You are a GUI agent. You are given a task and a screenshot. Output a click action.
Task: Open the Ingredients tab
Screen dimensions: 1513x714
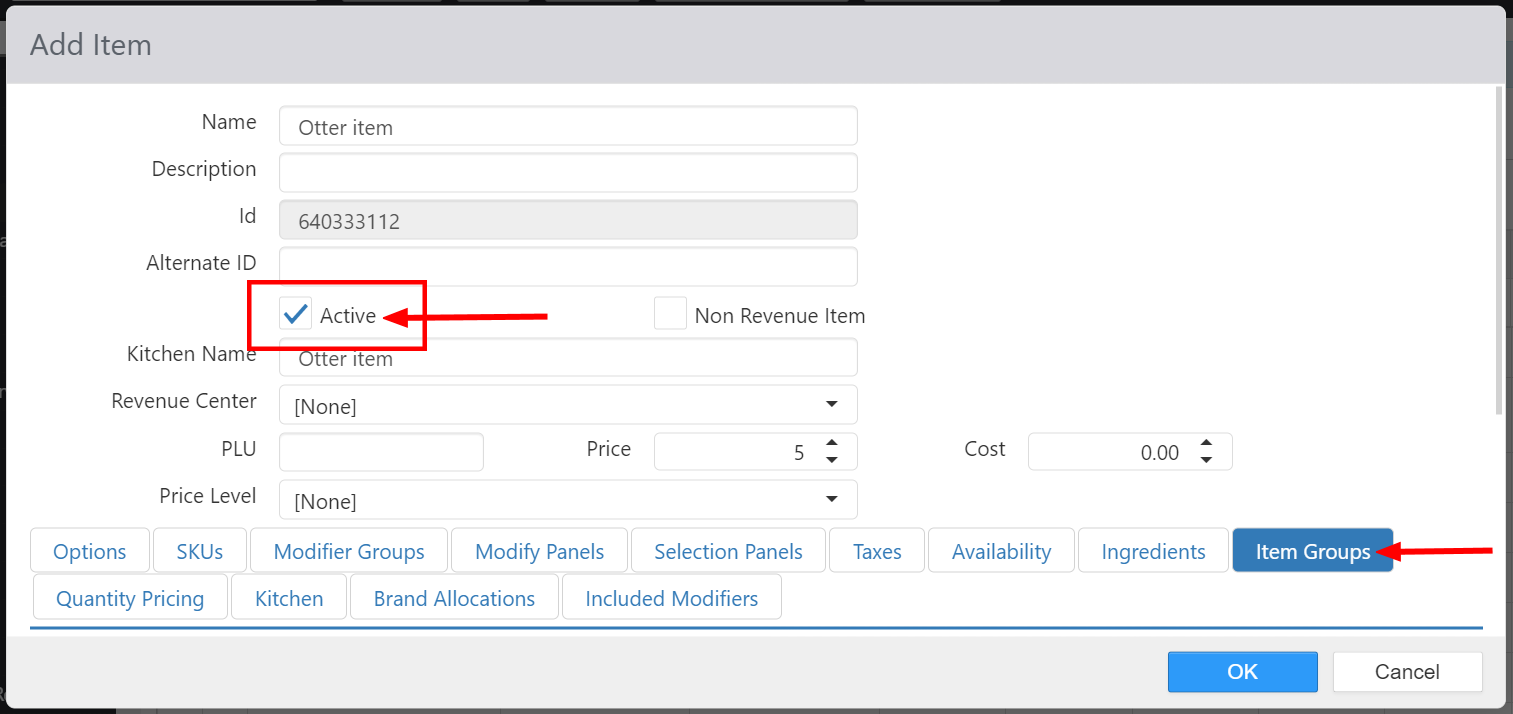click(1153, 552)
